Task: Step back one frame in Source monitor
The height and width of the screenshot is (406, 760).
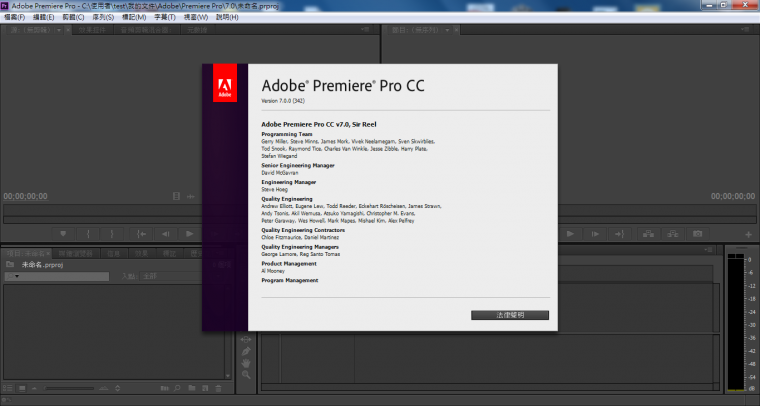Action: [165, 234]
